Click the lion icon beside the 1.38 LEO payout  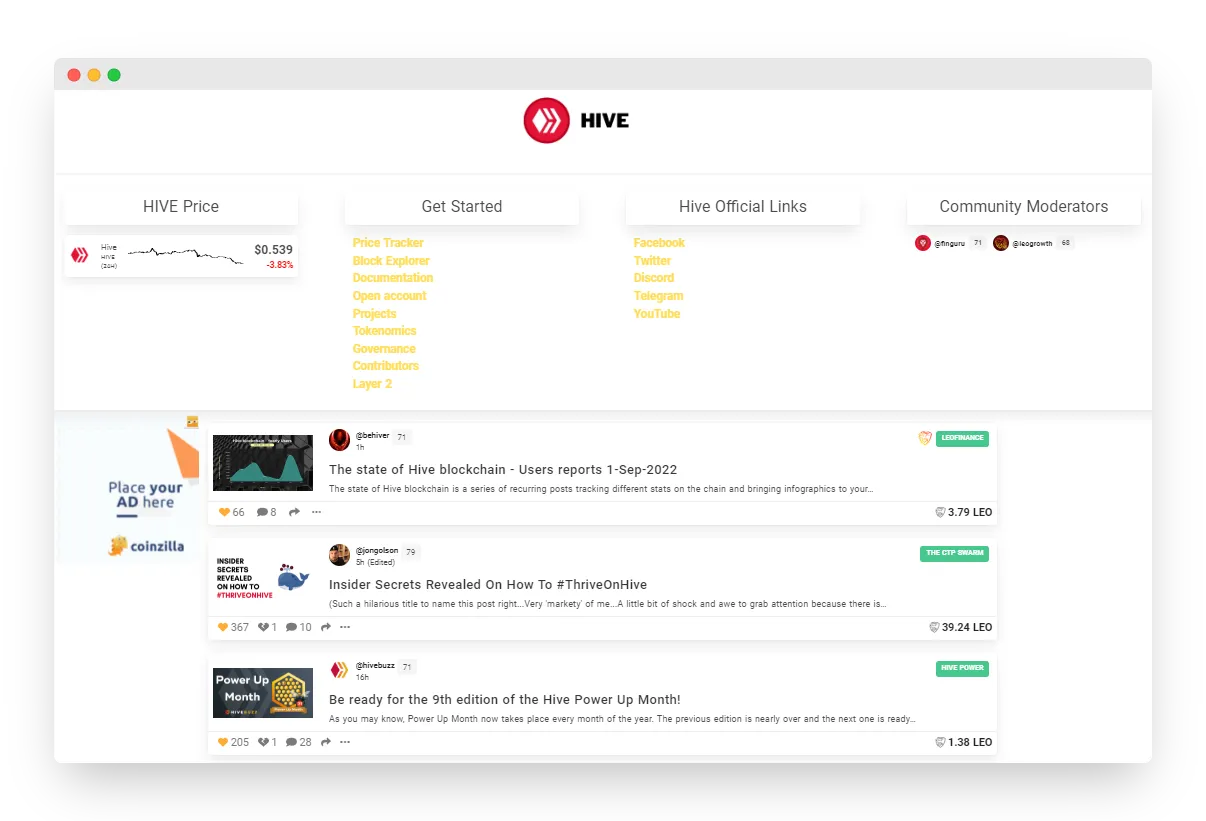[940, 742]
